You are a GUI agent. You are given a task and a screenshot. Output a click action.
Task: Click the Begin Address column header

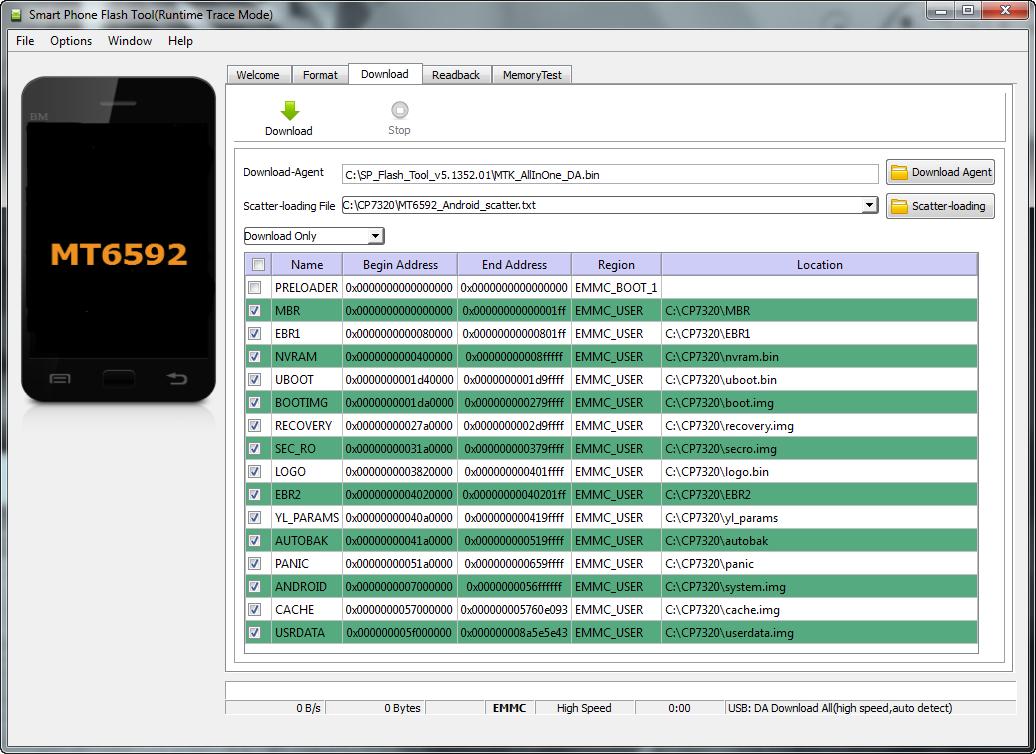click(x=400, y=264)
